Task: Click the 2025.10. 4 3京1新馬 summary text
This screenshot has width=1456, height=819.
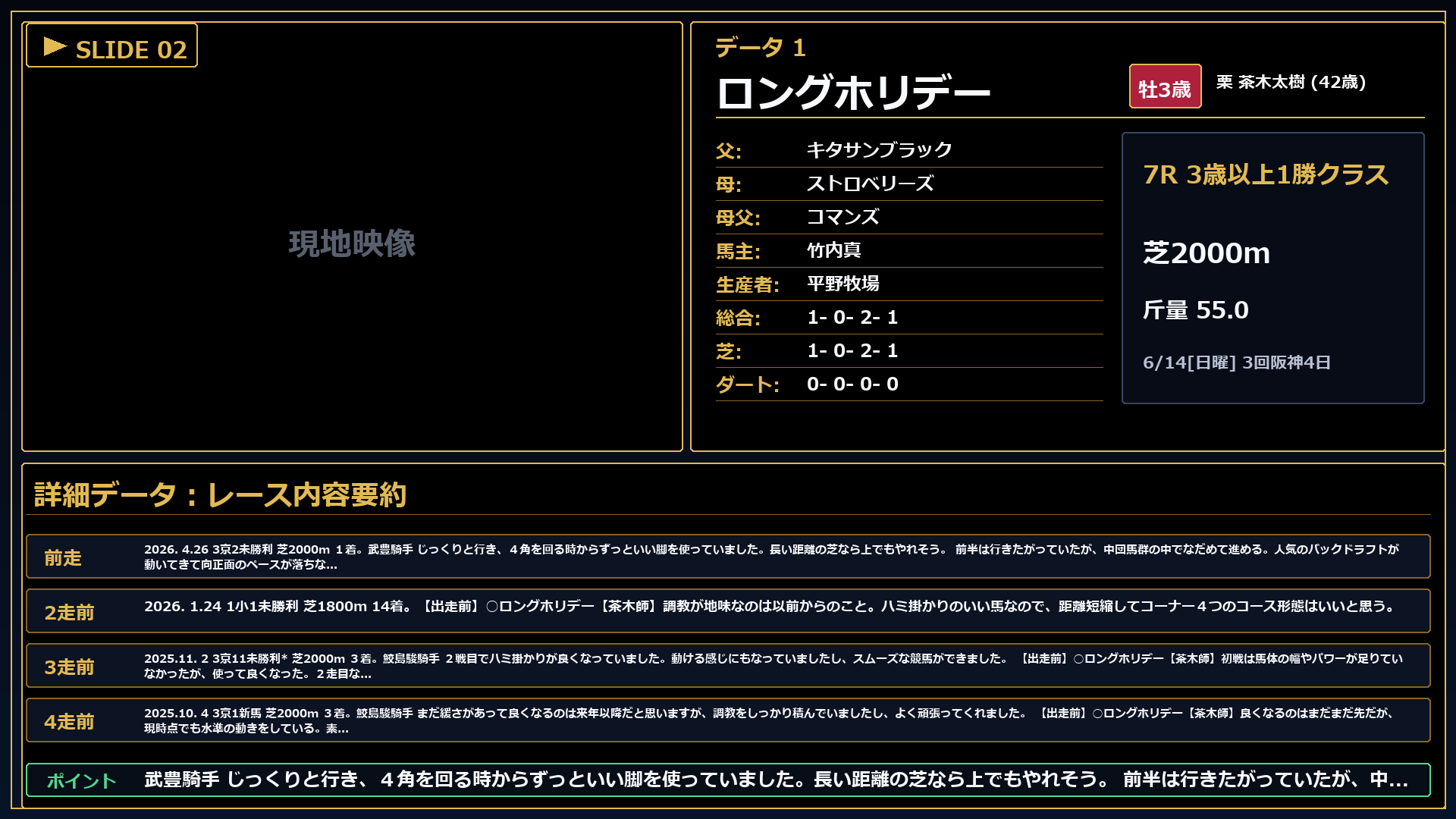Action: [x=769, y=720]
